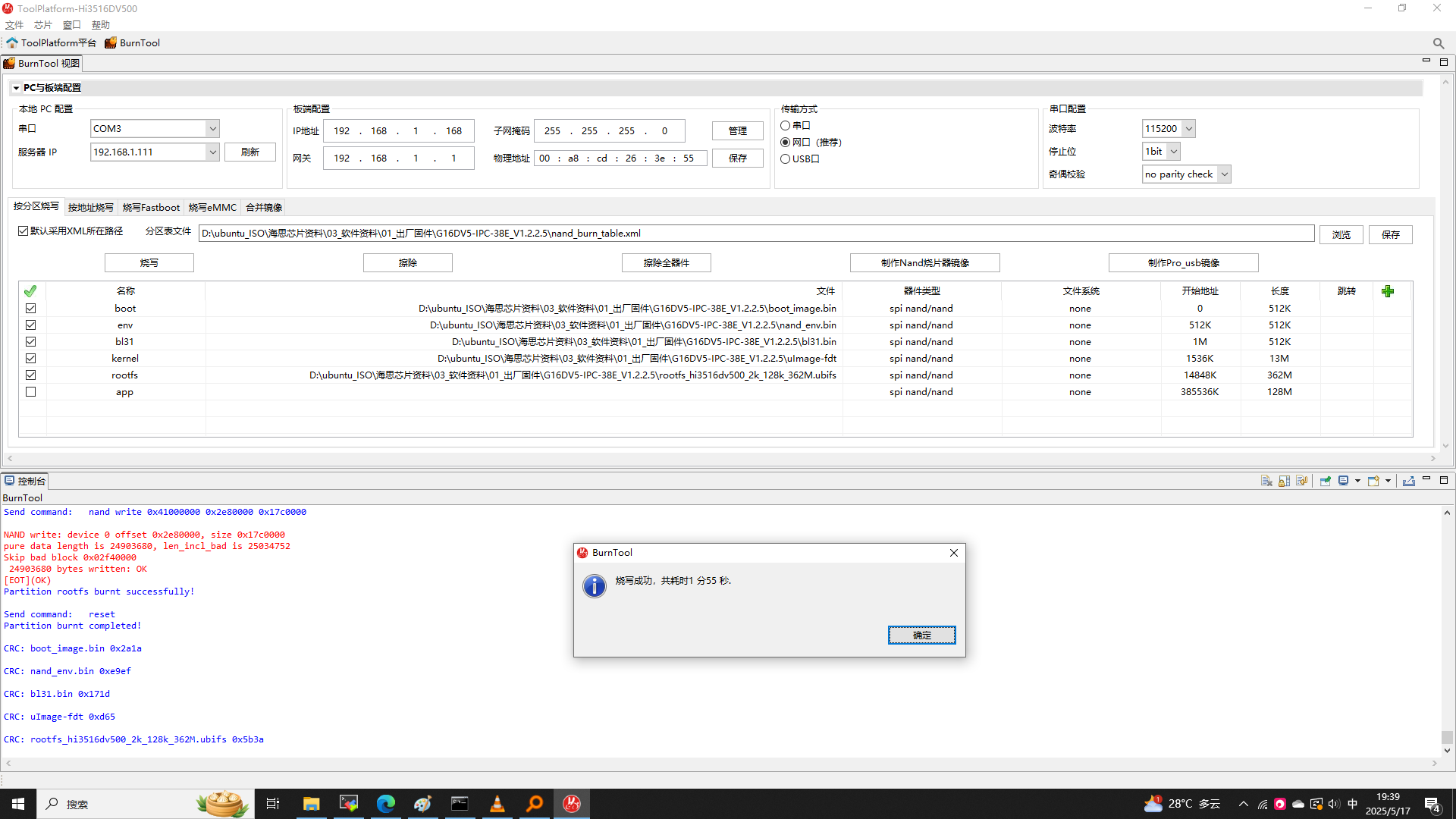
Task: Open the COM3 serial port dropdown
Action: (212, 129)
